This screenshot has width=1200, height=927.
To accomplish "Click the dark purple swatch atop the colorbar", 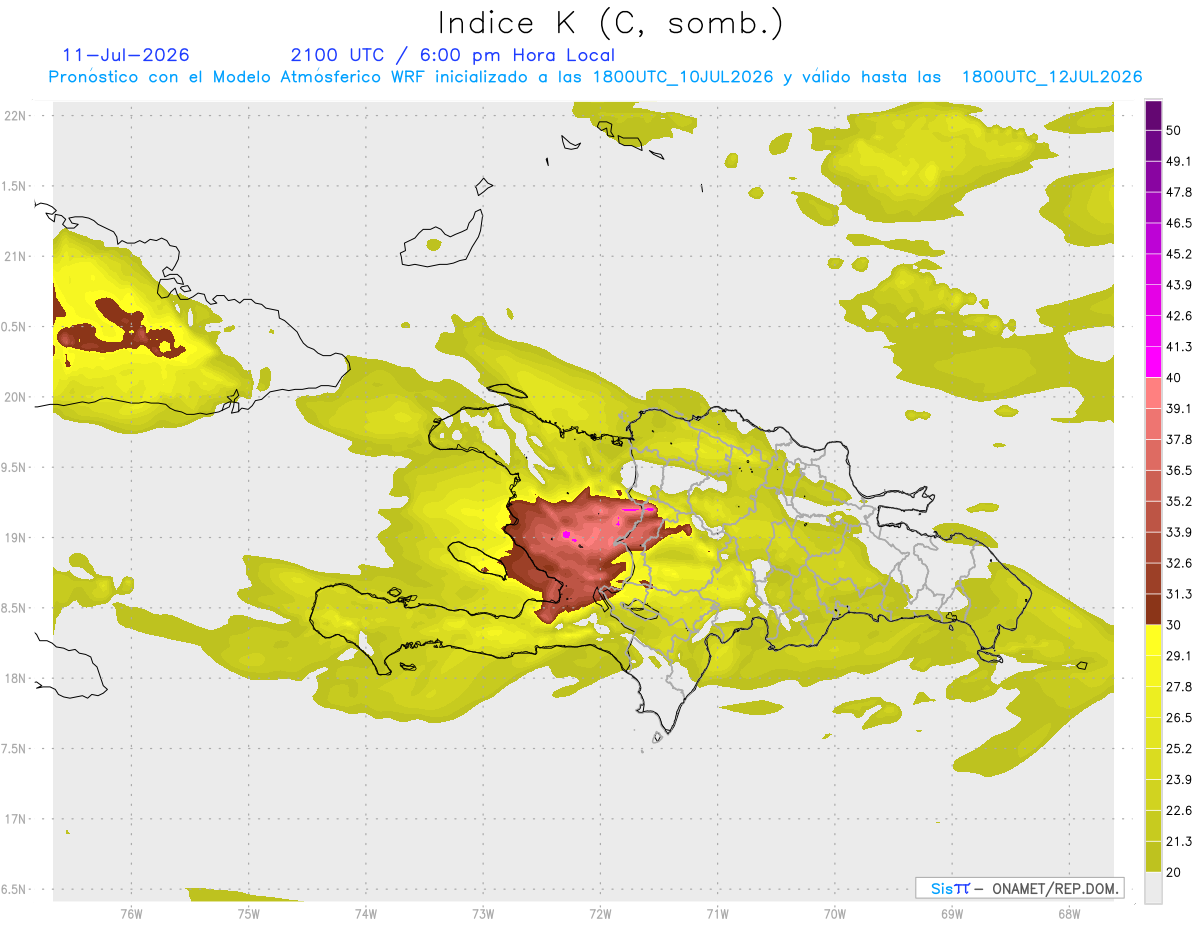I will pos(1153,115).
